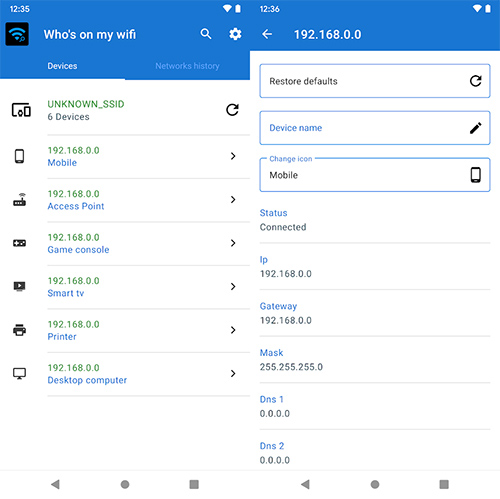The width and height of the screenshot is (500, 499).
Task: Open the Mobile device entry
Action: pos(125,156)
